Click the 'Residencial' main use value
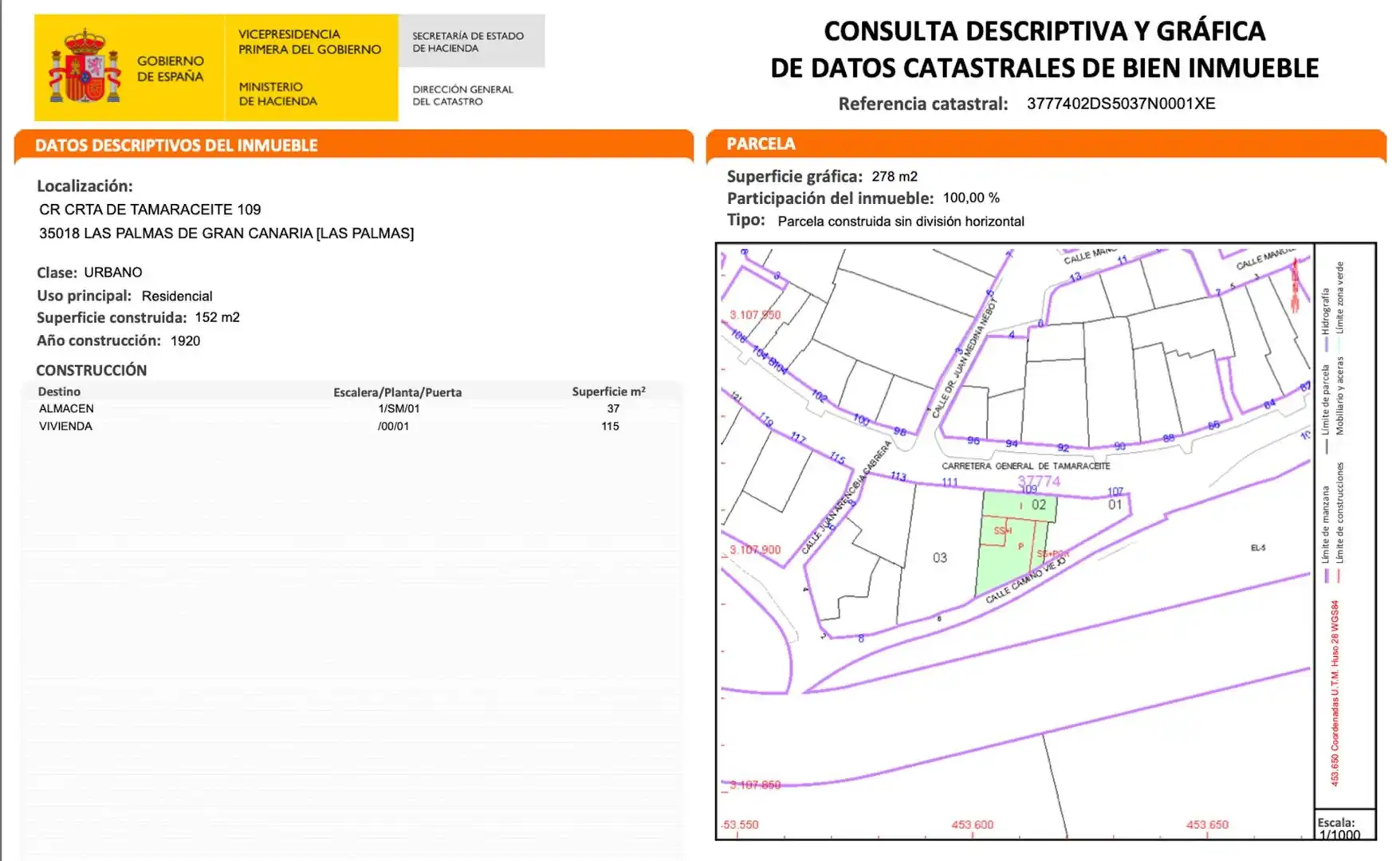 click(x=177, y=296)
